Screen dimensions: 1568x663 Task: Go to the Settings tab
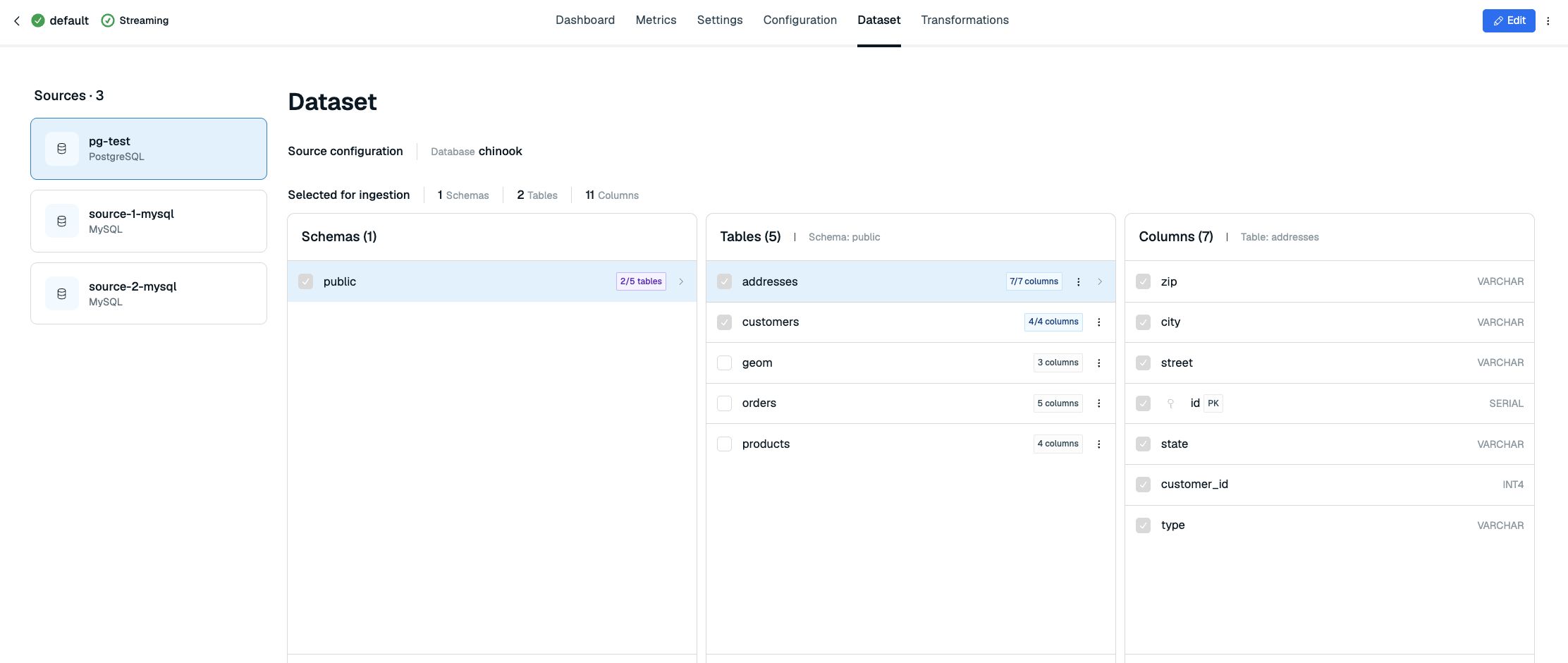[x=720, y=20]
